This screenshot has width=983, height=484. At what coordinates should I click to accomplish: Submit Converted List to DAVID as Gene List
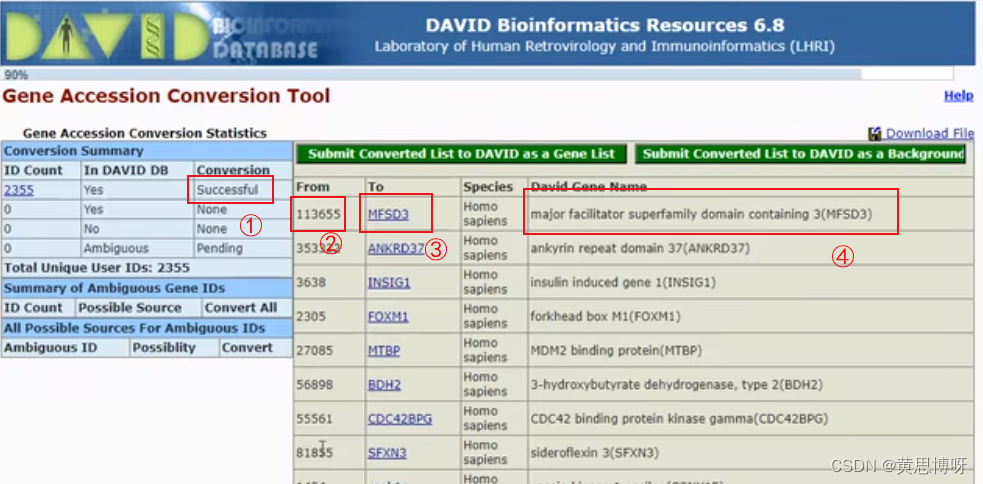point(461,154)
